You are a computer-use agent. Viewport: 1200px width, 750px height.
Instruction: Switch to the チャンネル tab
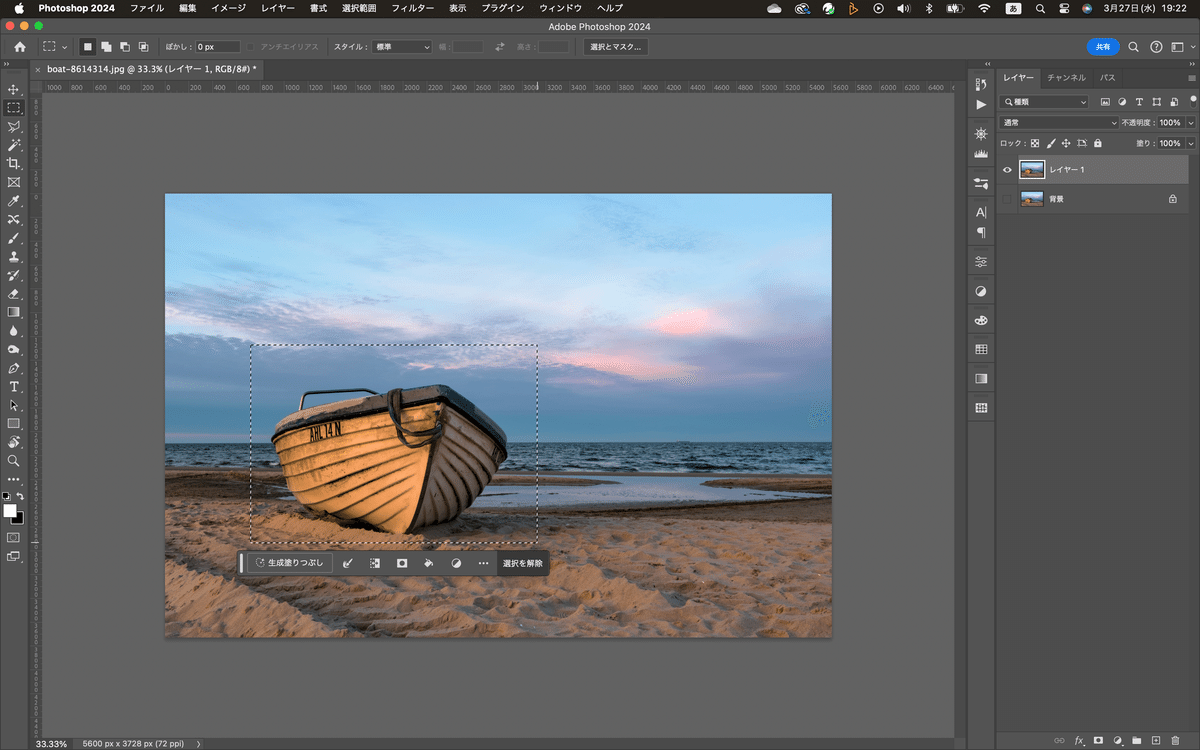(x=1066, y=77)
